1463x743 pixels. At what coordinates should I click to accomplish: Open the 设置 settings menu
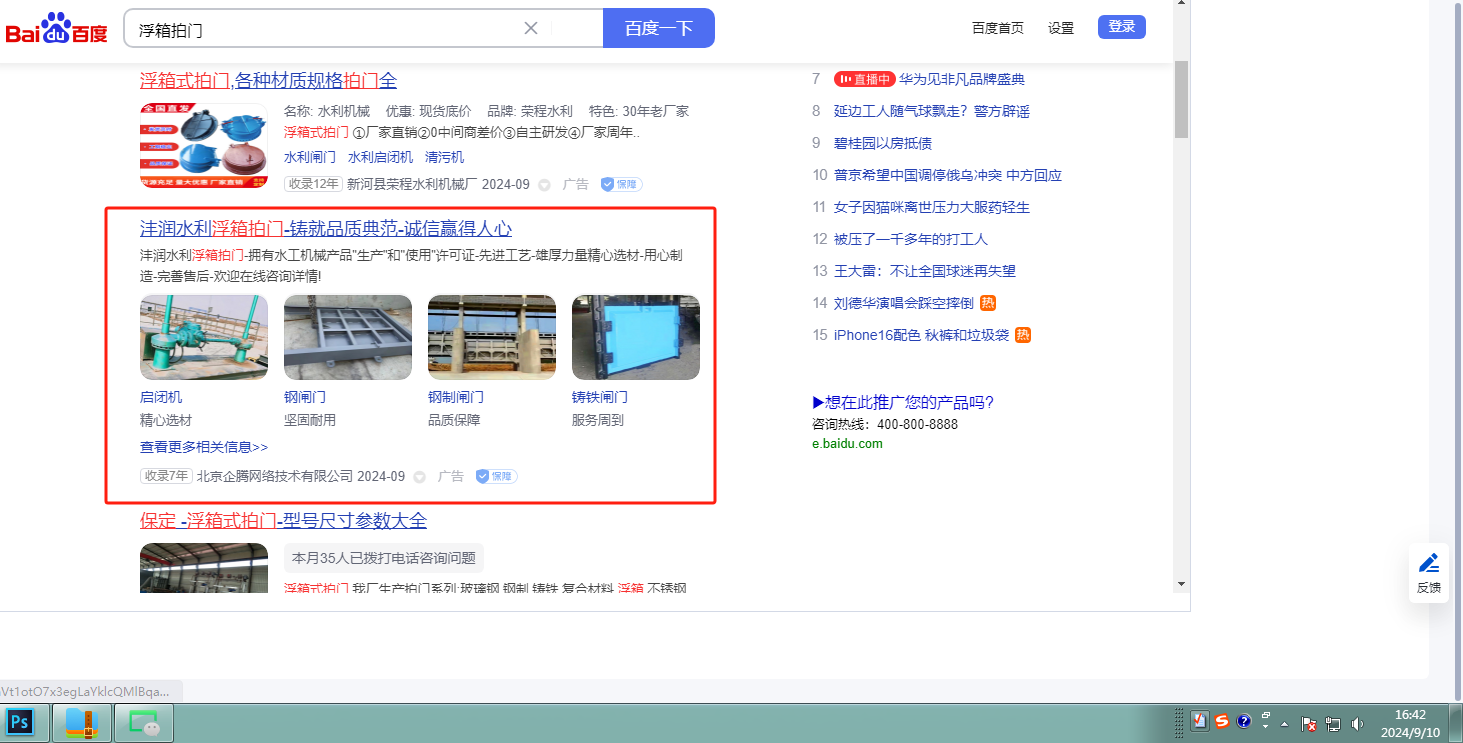[1061, 28]
